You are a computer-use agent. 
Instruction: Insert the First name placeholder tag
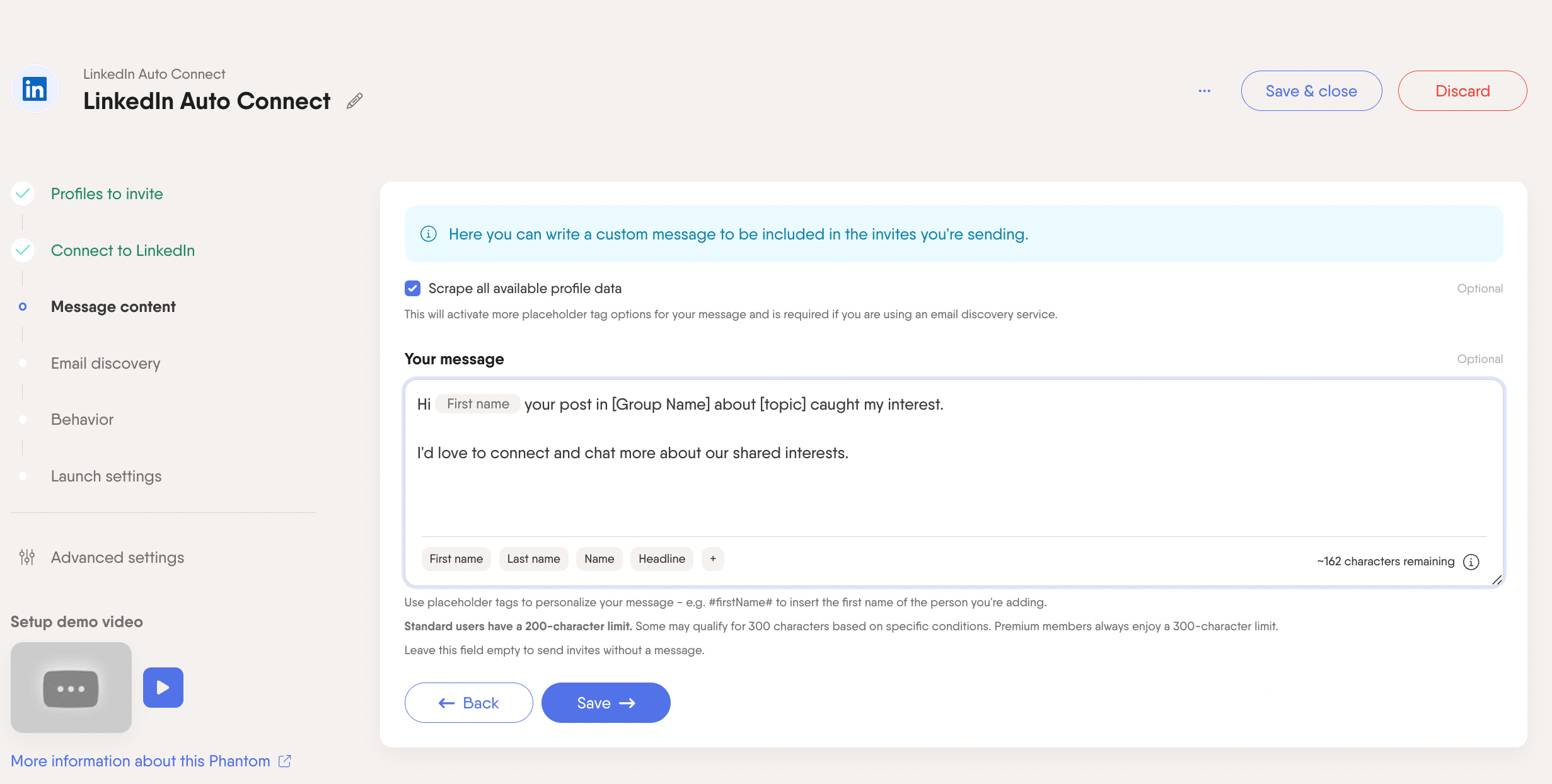(x=456, y=559)
